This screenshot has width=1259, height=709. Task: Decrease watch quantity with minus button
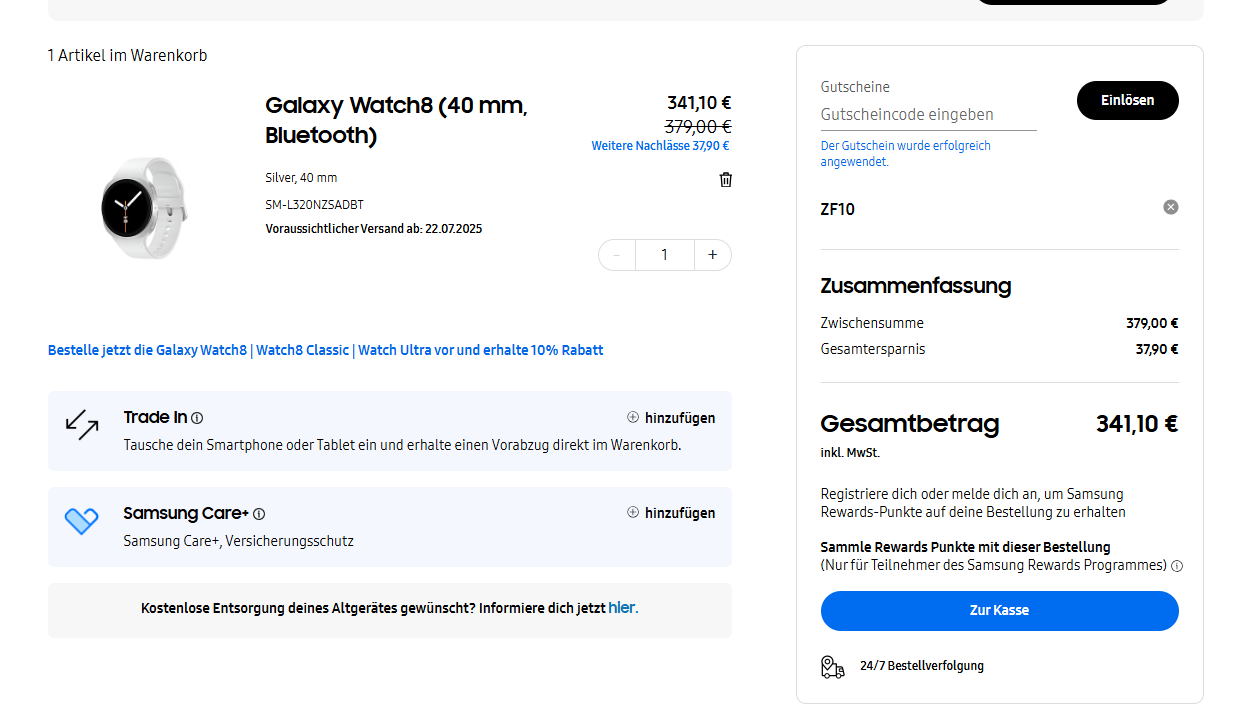point(617,255)
